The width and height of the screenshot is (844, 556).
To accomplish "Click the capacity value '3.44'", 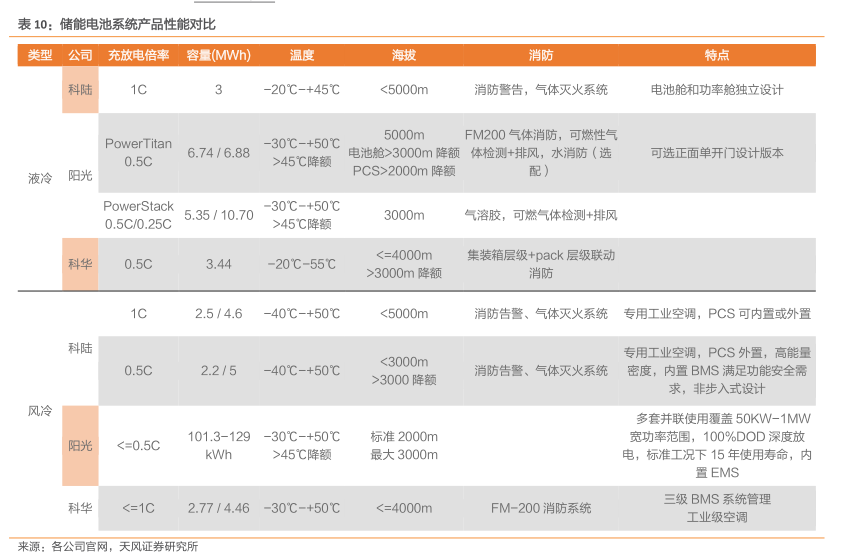I will [219, 264].
